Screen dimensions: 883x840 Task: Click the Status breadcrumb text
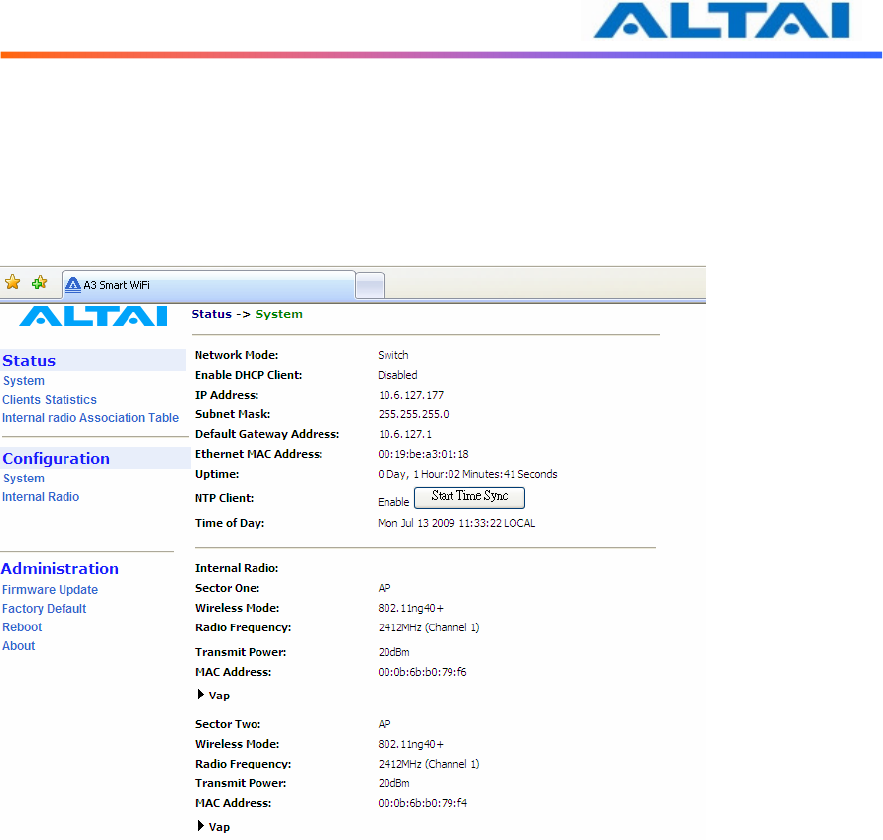point(212,314)
